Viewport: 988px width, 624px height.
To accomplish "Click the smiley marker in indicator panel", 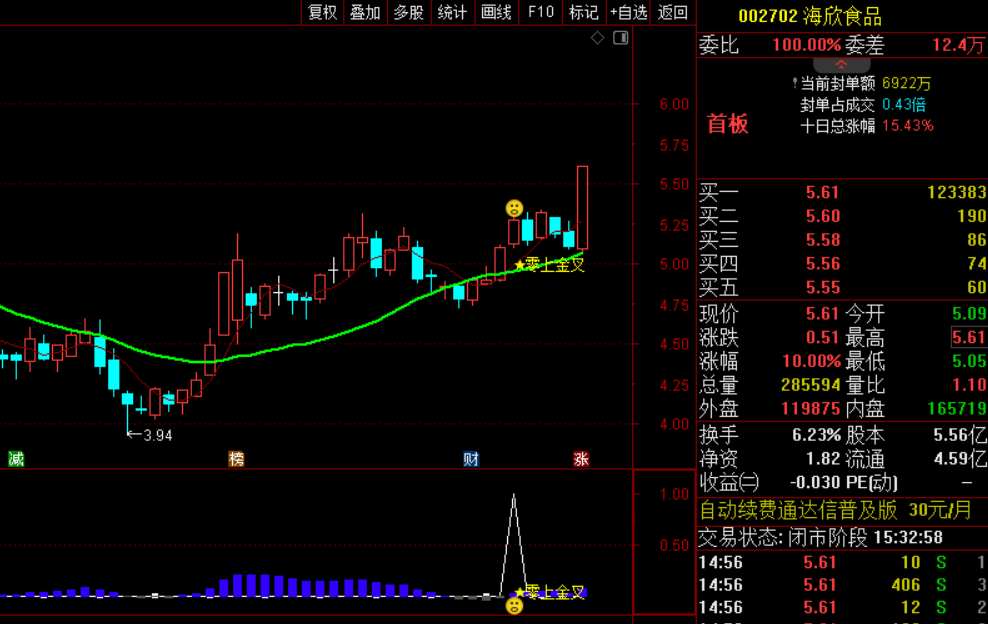I will pos(514,606).
